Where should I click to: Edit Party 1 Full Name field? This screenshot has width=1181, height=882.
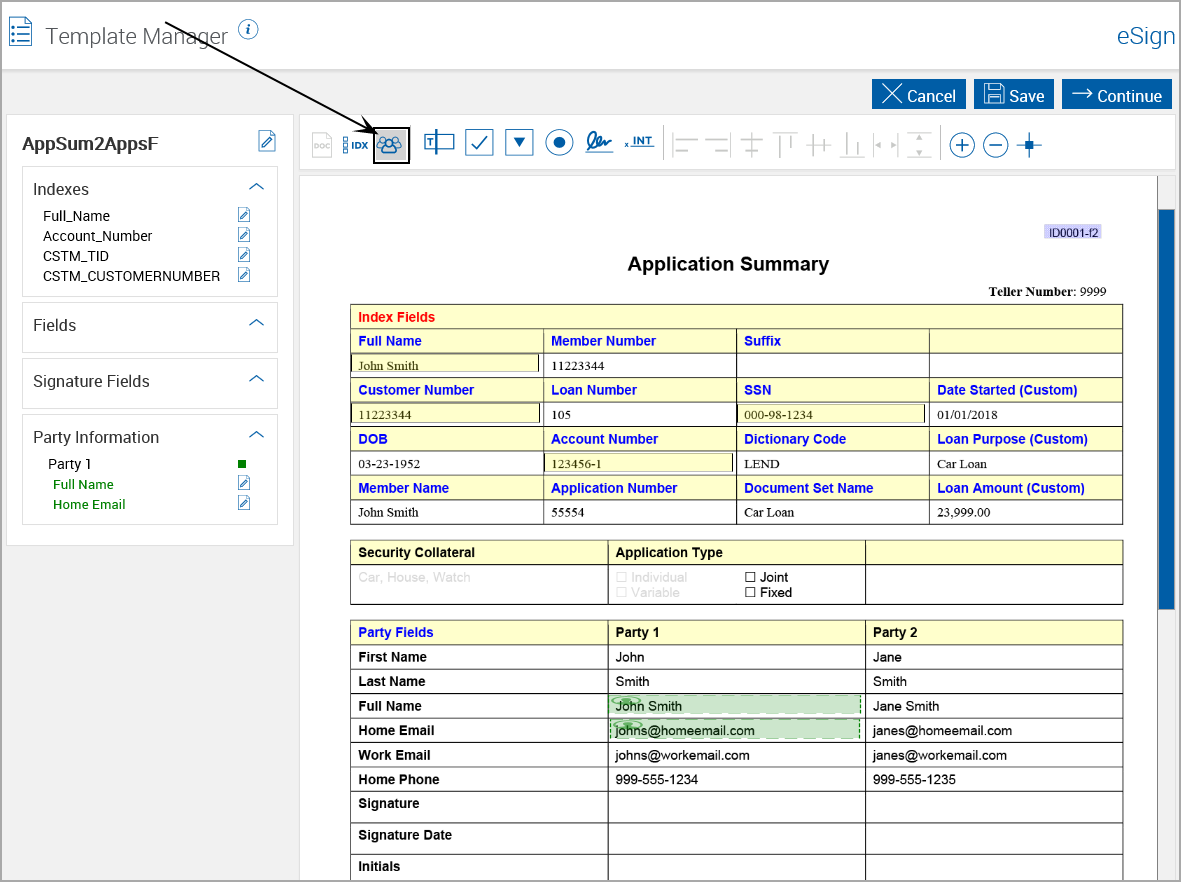pos(244,483)
